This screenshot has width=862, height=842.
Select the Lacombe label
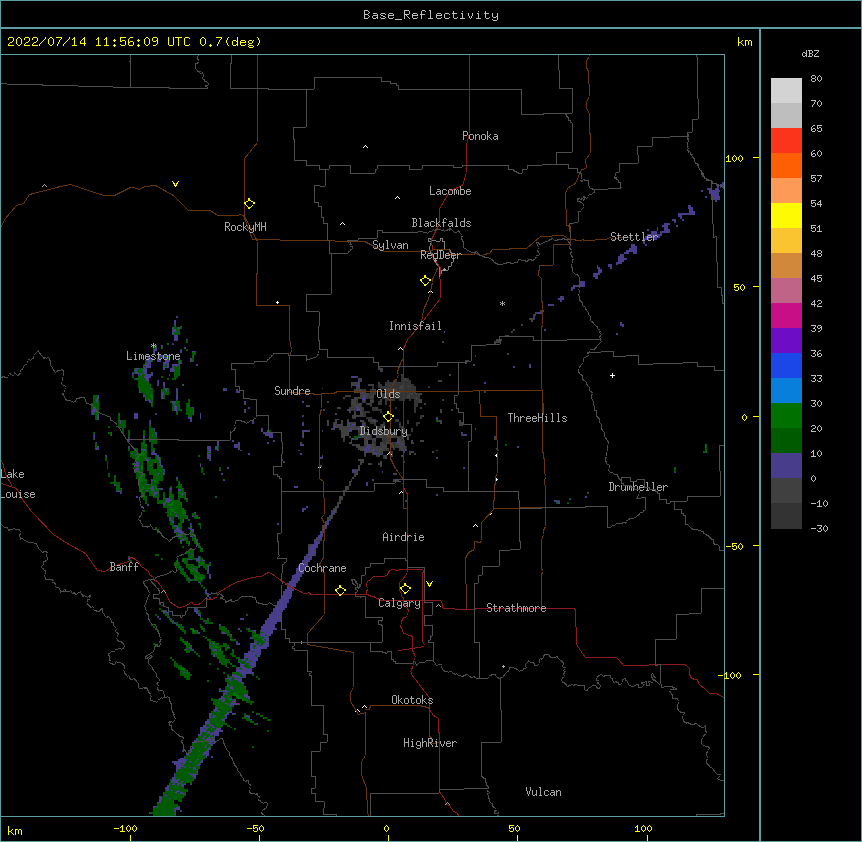point(450,191)
